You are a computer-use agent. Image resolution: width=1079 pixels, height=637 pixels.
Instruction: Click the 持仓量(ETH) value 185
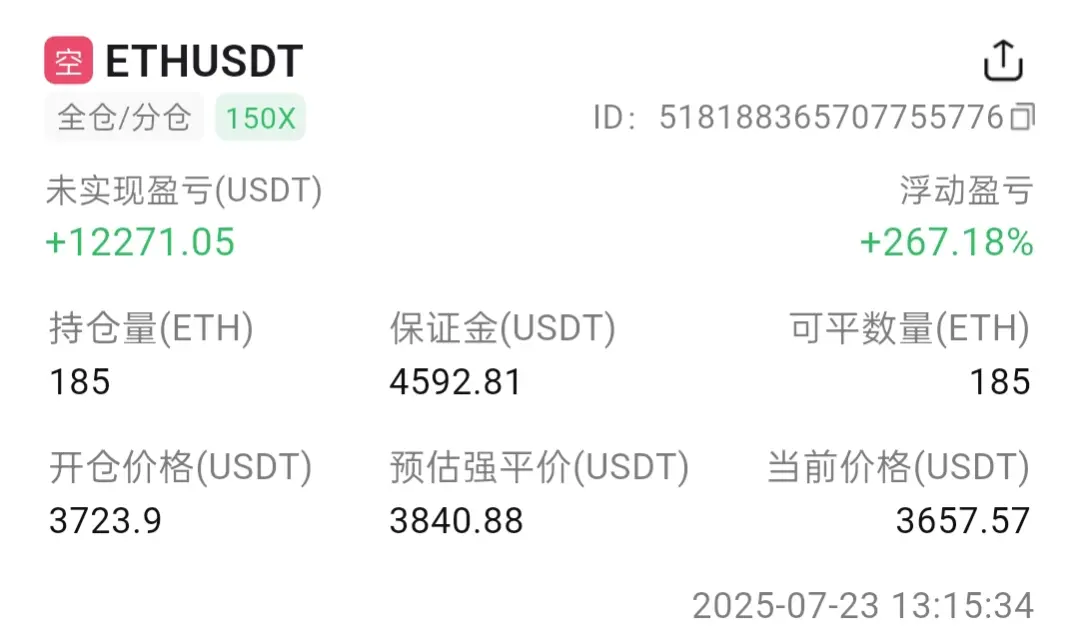tap(80, 382)
